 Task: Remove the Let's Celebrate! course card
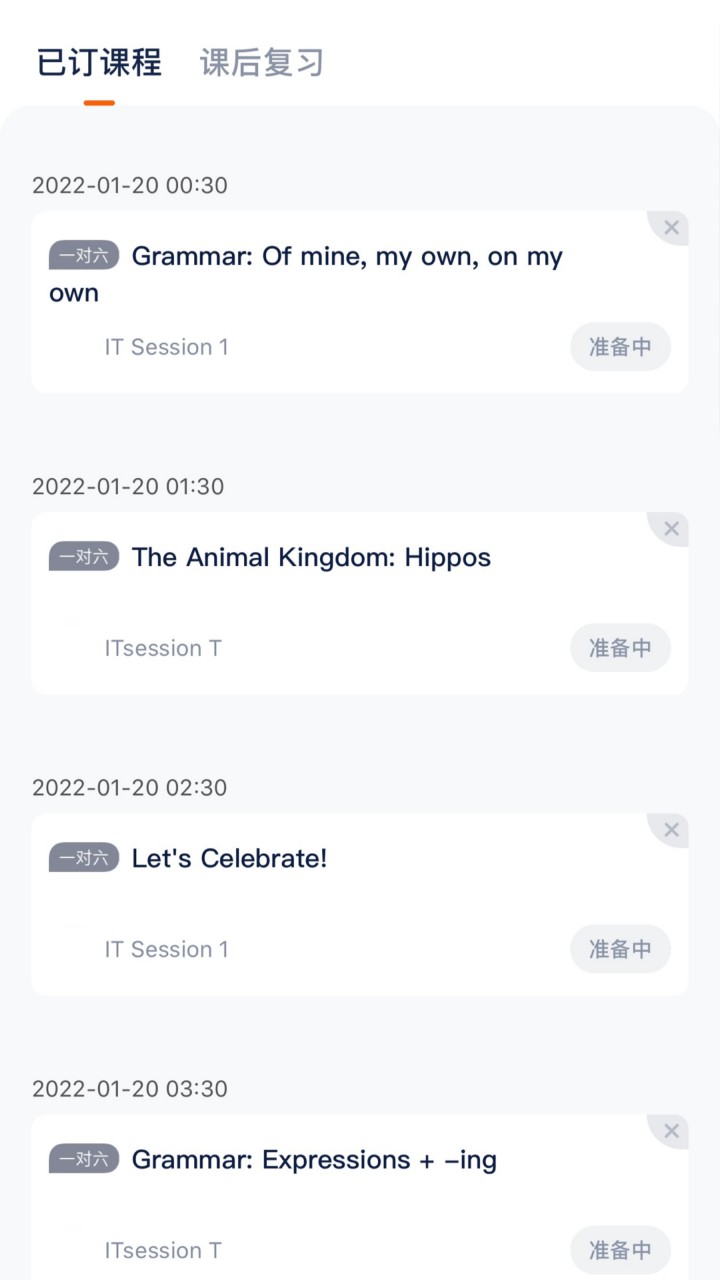click(x=671, y=830)
